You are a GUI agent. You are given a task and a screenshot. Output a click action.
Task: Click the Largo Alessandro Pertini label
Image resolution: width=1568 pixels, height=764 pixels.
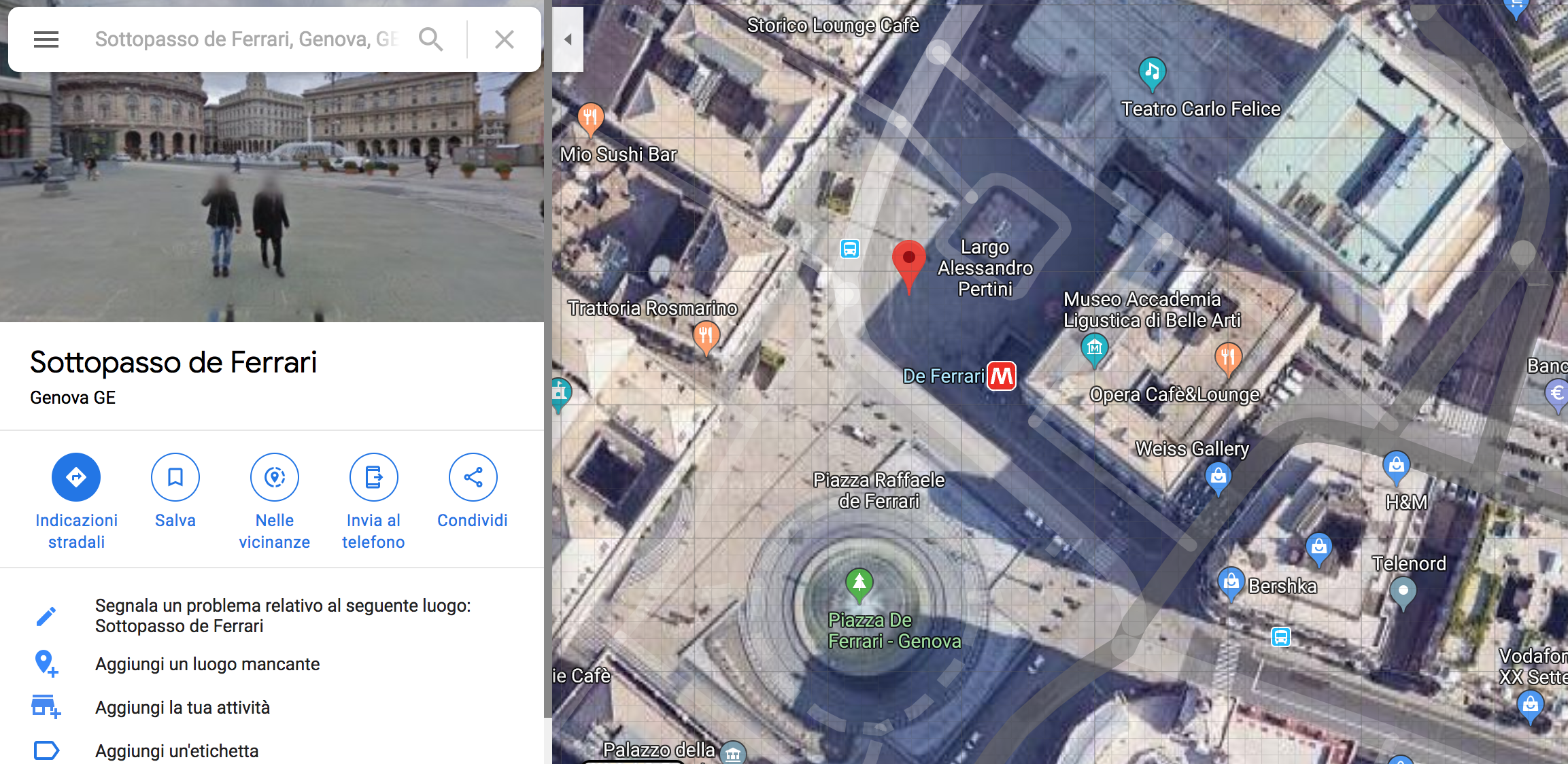[x=985, y=268]
